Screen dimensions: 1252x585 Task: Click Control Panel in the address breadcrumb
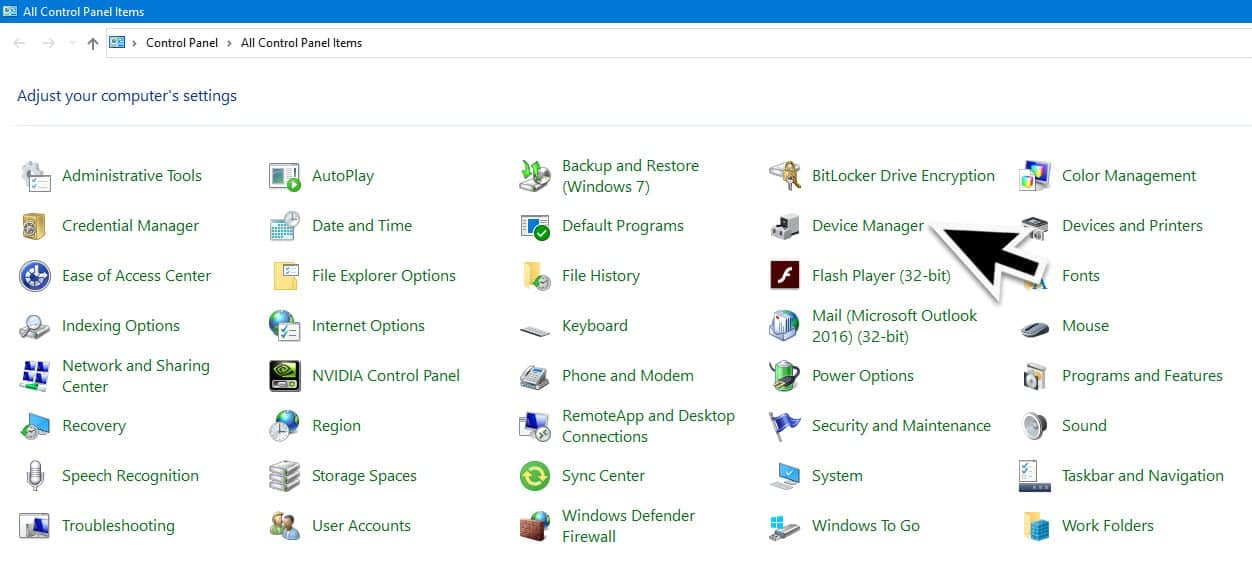coord(184,43)
